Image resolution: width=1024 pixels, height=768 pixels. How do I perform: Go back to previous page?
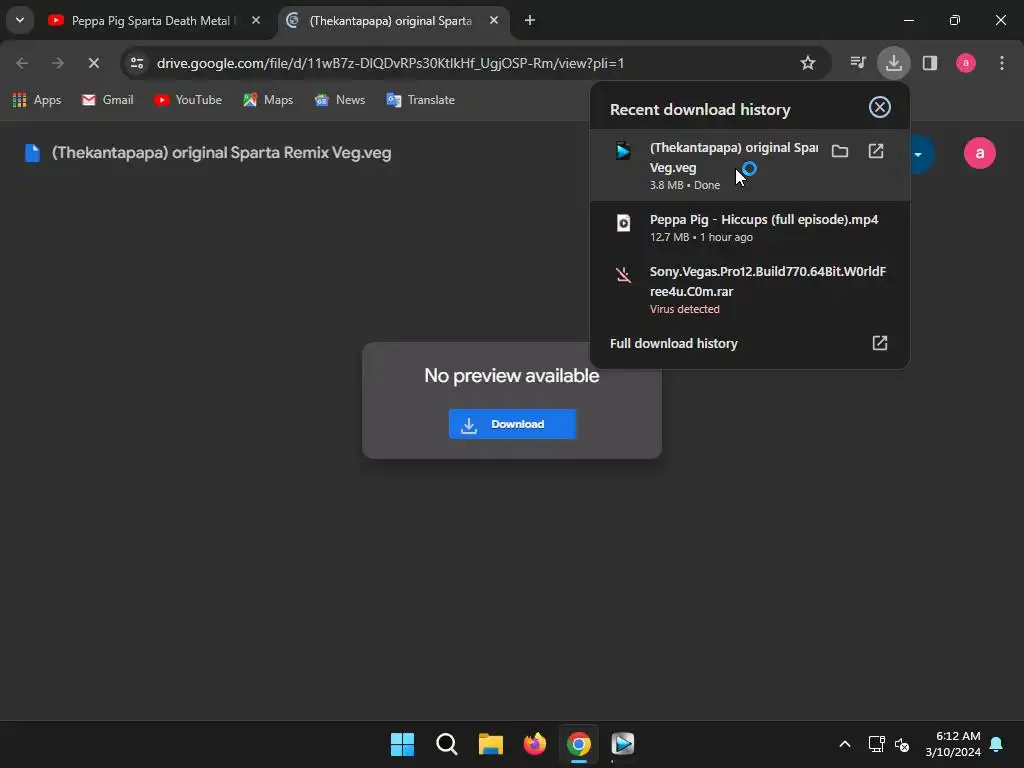point(22,63)
